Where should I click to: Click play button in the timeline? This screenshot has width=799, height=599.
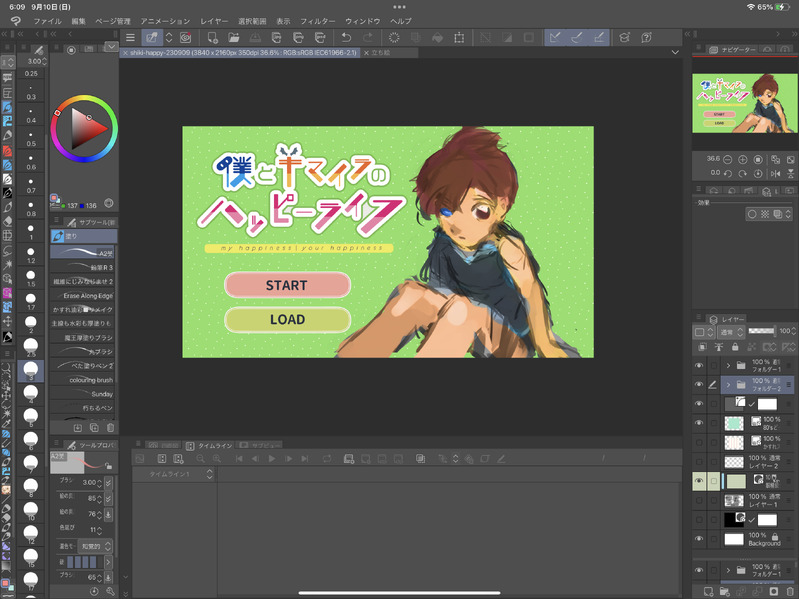click(x=272, y=459)
